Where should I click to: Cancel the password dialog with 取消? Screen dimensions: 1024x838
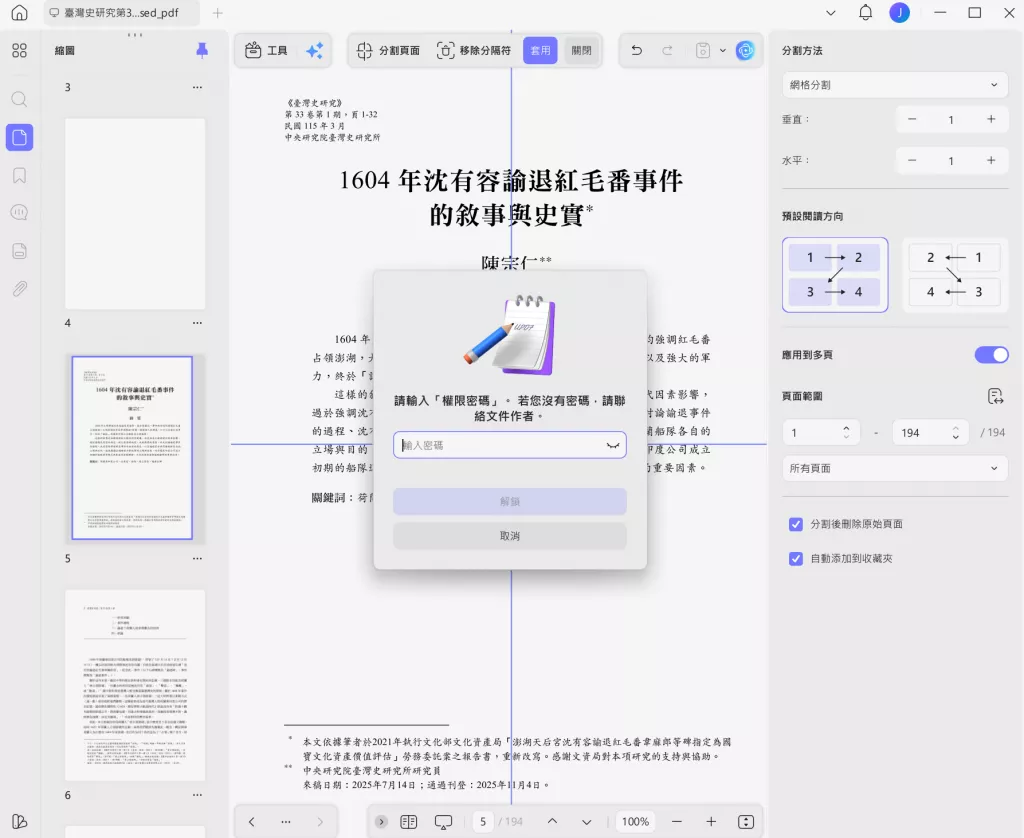[x=510, y=536]
